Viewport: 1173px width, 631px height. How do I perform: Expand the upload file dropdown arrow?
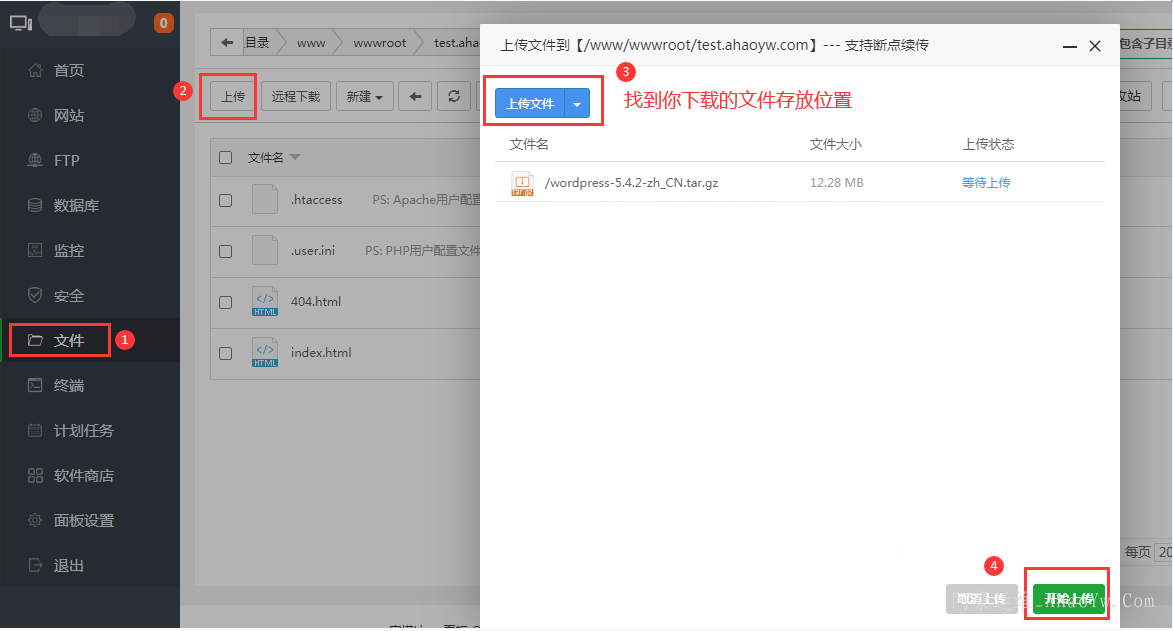577,104
